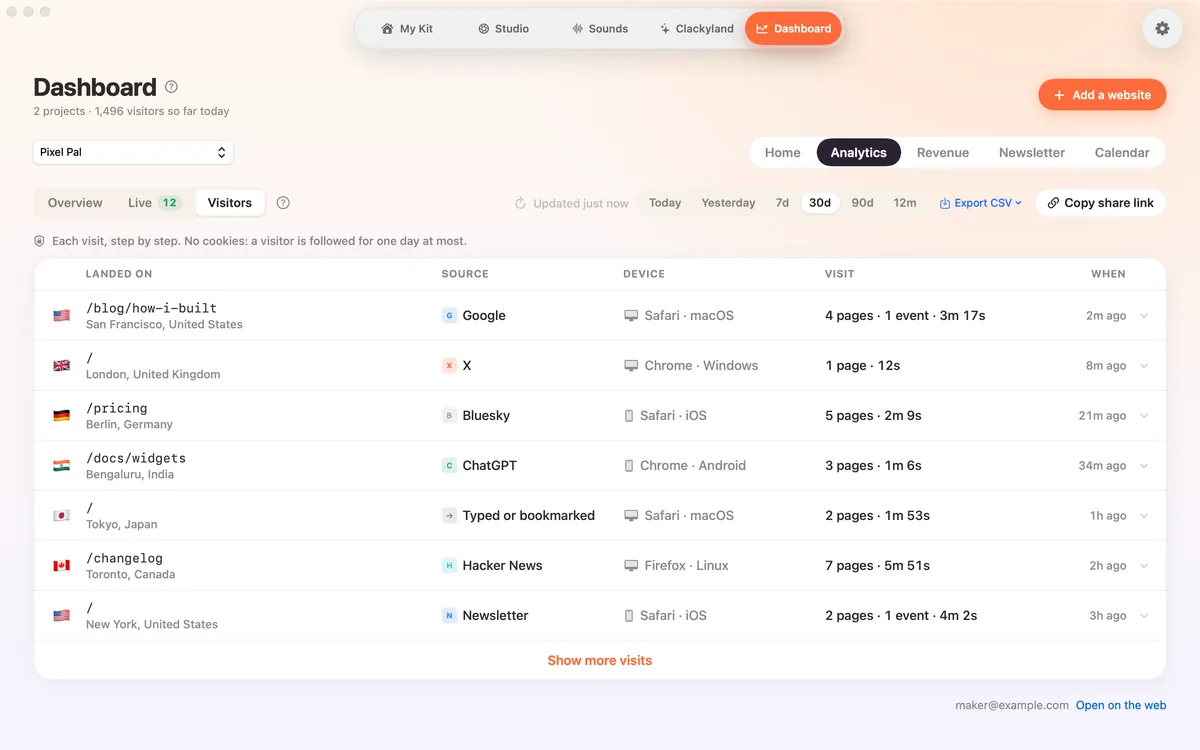Click the X source icon
Screen dimensions: 1200x750
point(449,366)
